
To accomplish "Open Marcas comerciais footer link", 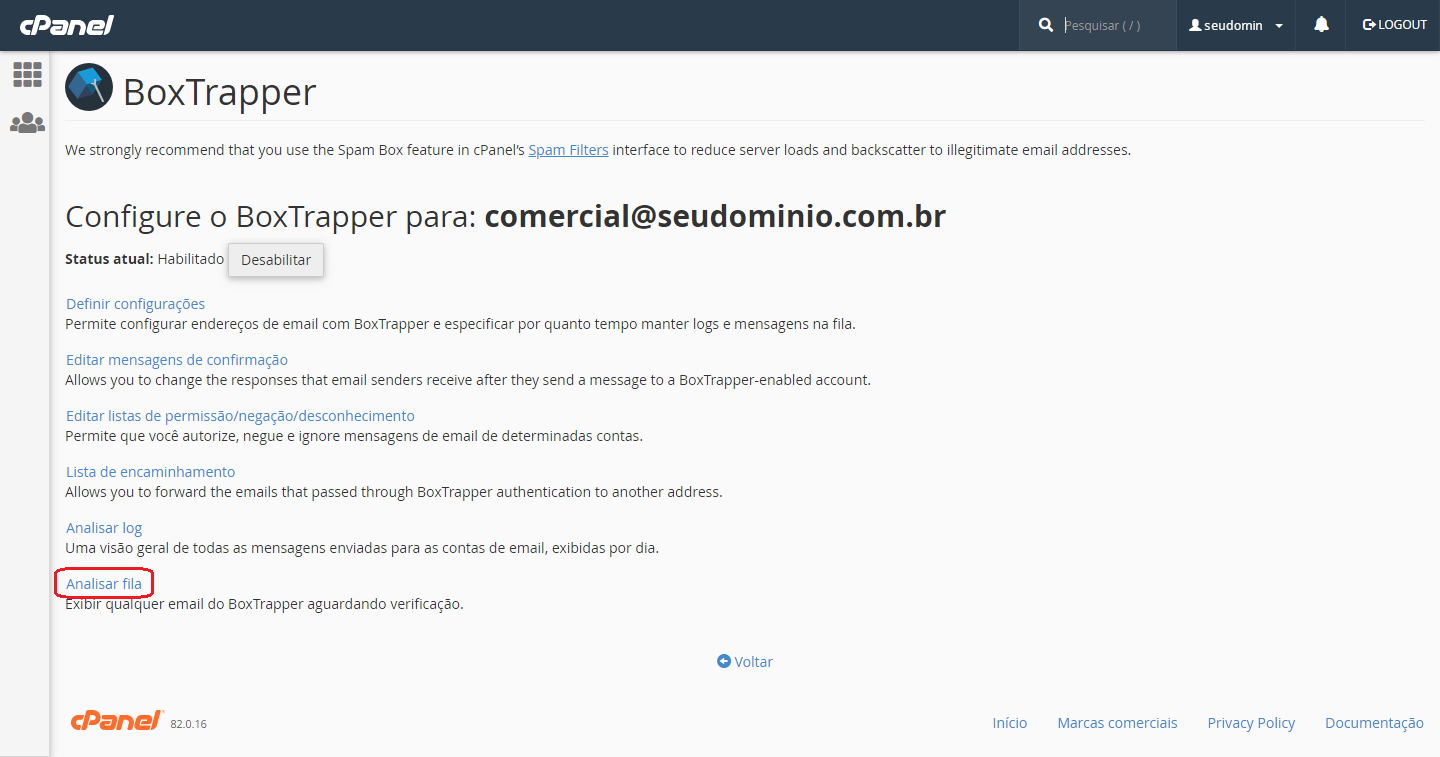I will click(x=1117, y=723).
